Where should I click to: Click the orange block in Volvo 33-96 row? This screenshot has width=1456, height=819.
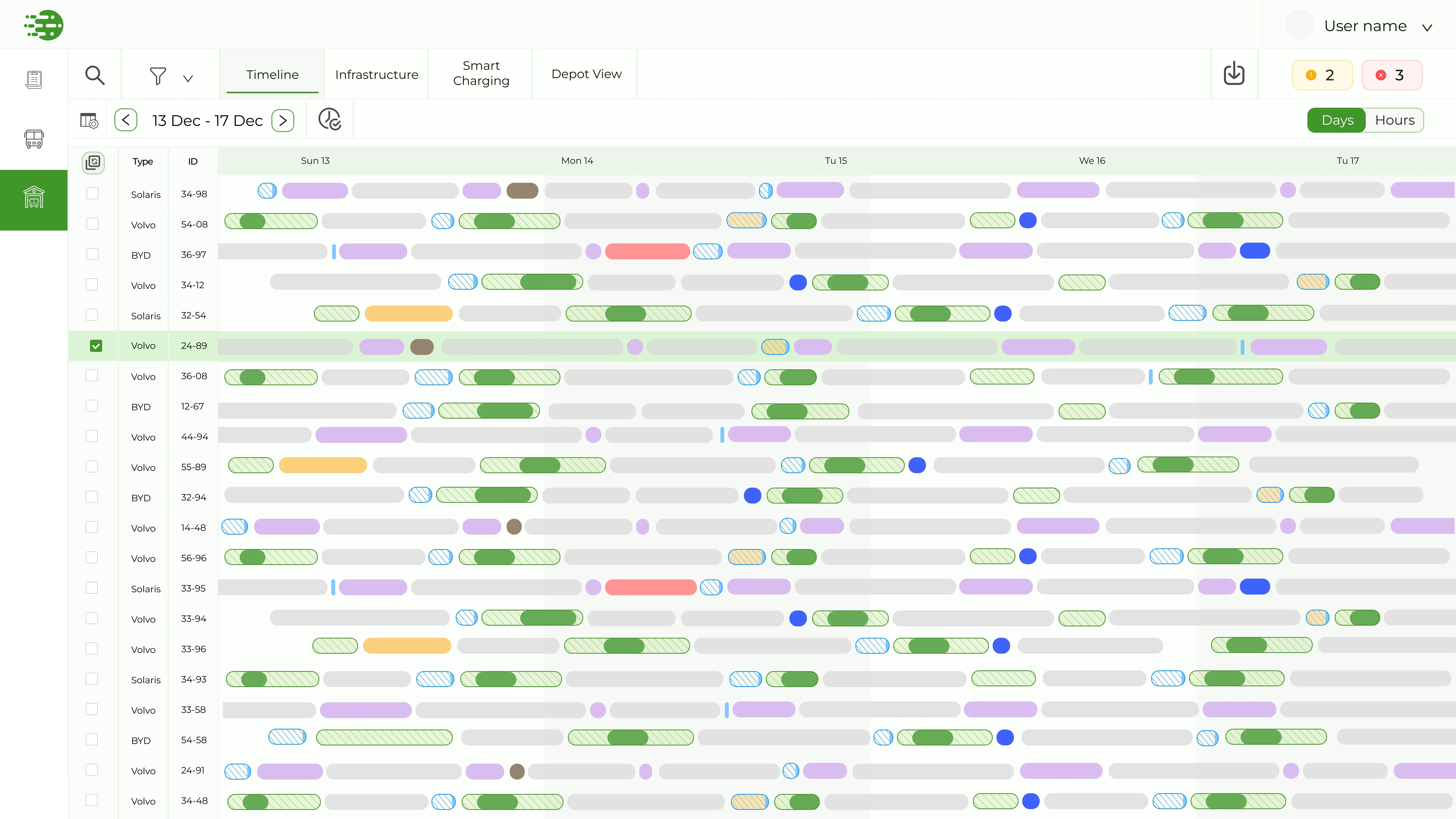[407, 646]
